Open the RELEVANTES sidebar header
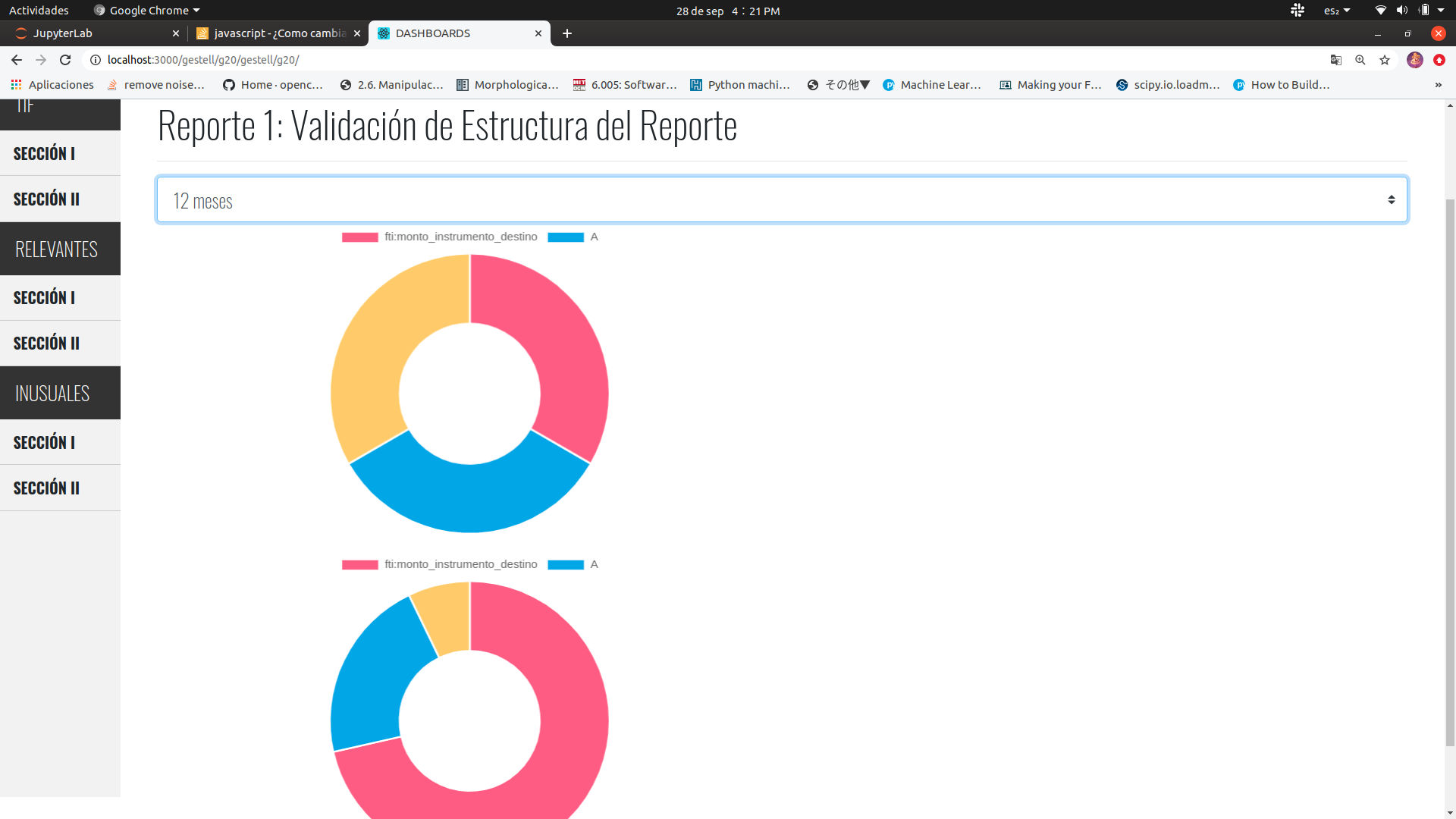Screen dimensions: 1456x819 click(60, 249)
